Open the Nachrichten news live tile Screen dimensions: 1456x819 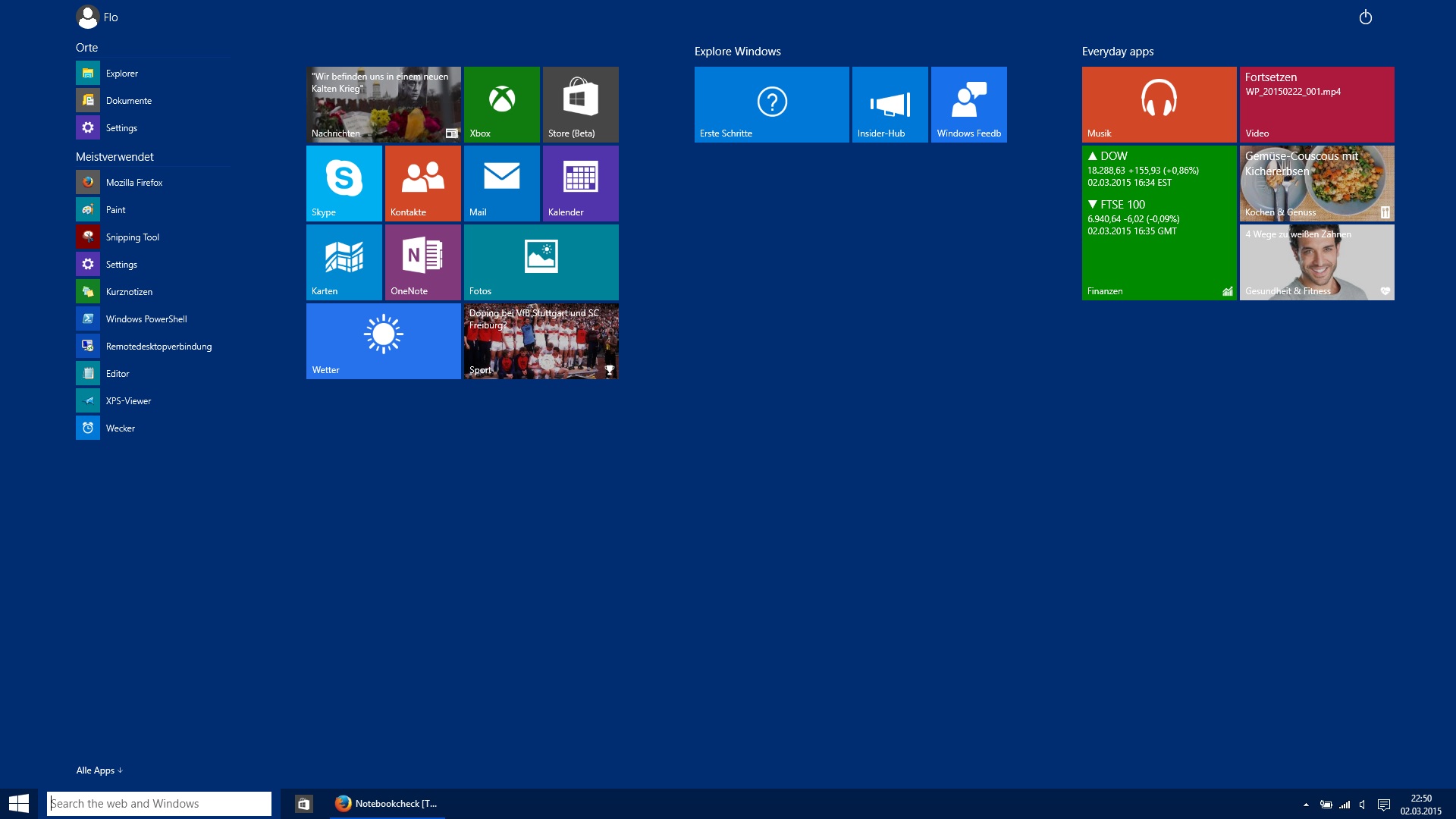coord(383,105)
